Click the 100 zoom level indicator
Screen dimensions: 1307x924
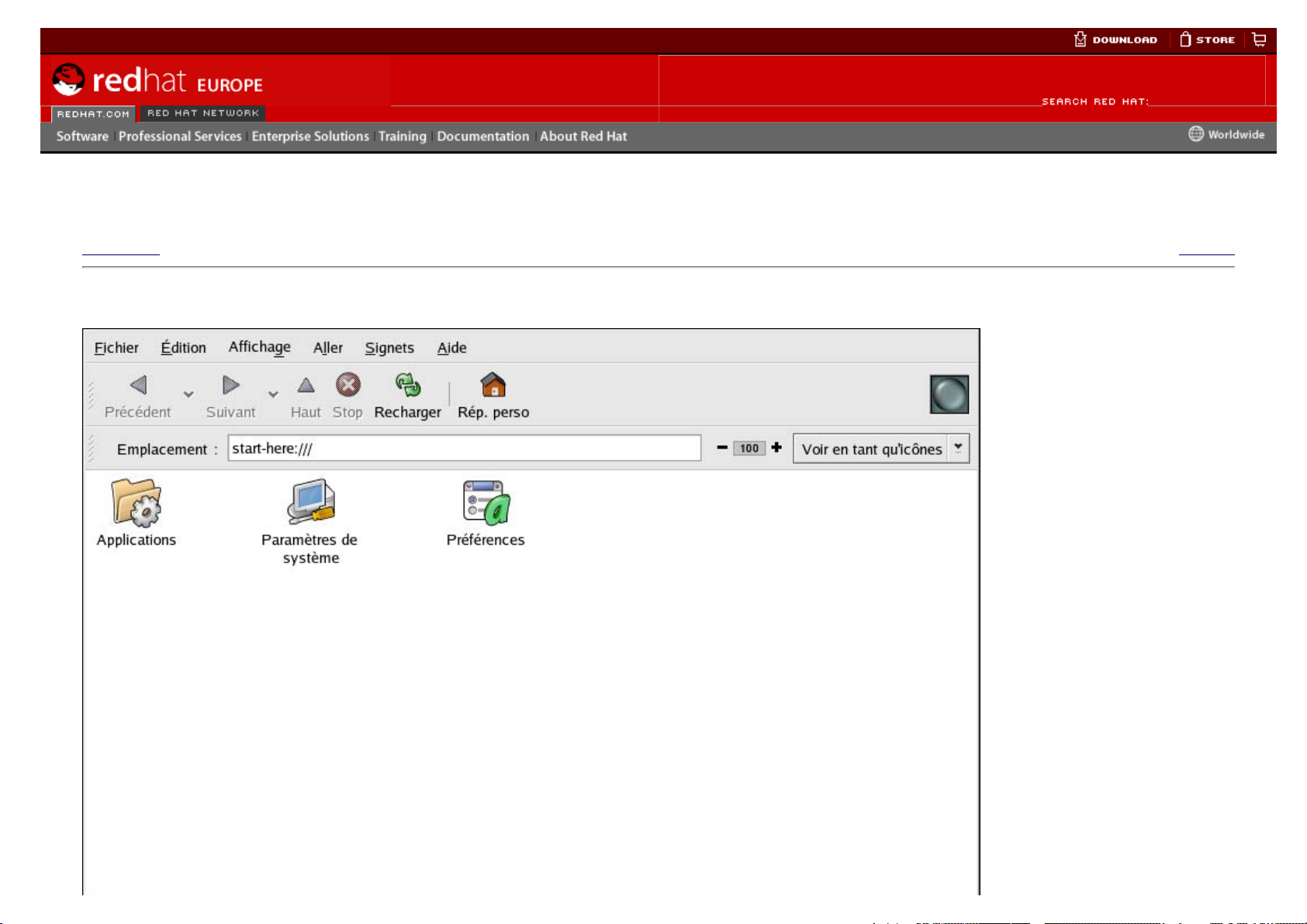[x=749, y=448]
